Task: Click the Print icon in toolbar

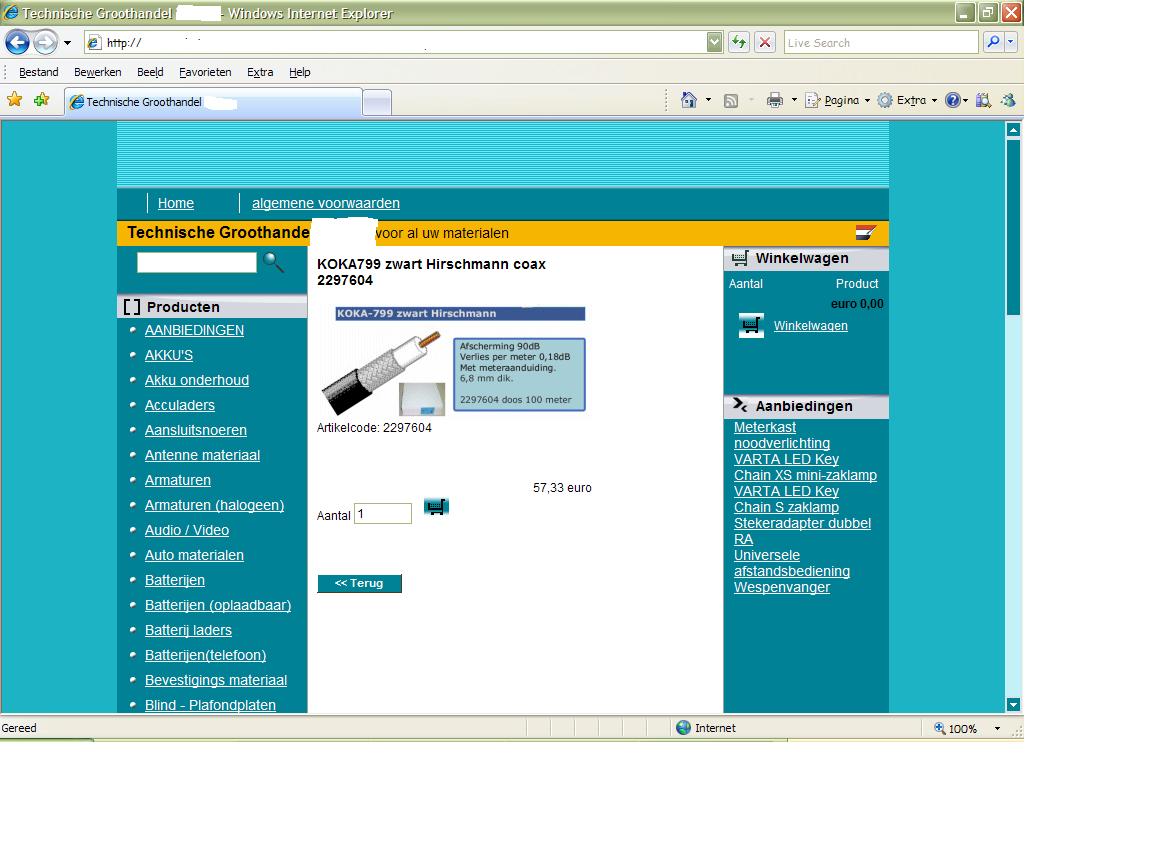Action: coord(774,100)
